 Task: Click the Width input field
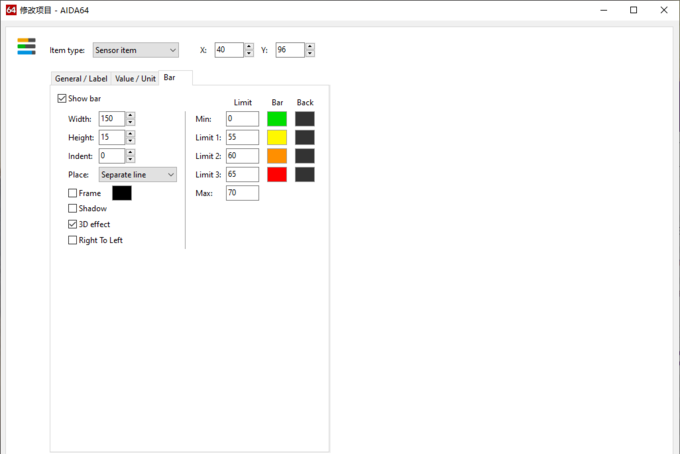tap(111, 119)
